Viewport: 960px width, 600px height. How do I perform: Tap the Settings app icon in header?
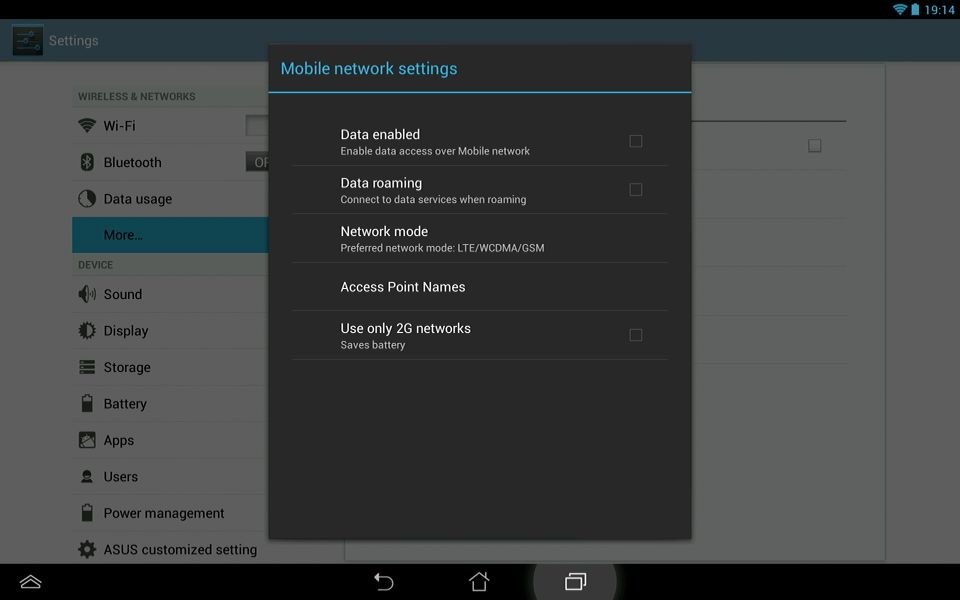click(28, 40)
